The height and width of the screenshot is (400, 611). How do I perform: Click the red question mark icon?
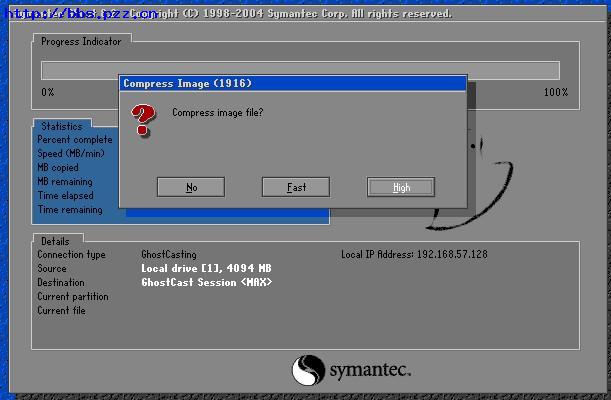point(143,120)
